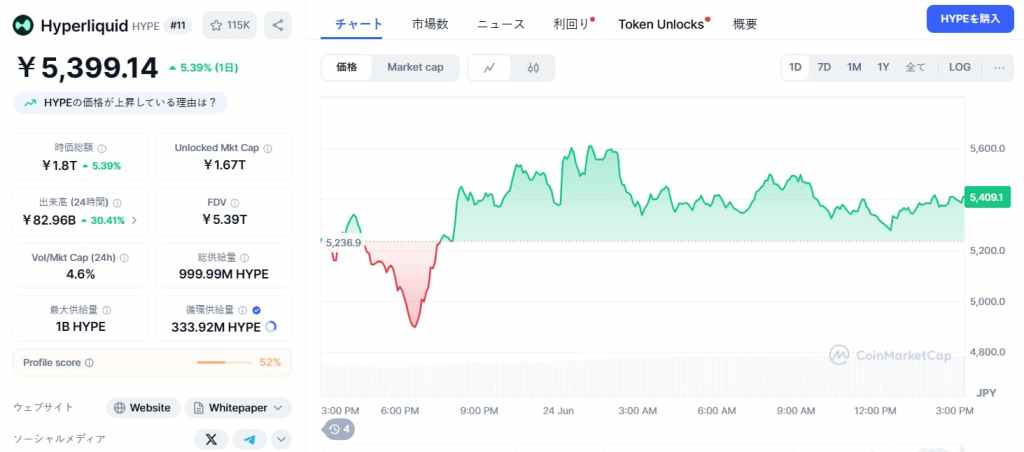
Task: Click the info icon beside Profile score
Action: pos(89,363)
